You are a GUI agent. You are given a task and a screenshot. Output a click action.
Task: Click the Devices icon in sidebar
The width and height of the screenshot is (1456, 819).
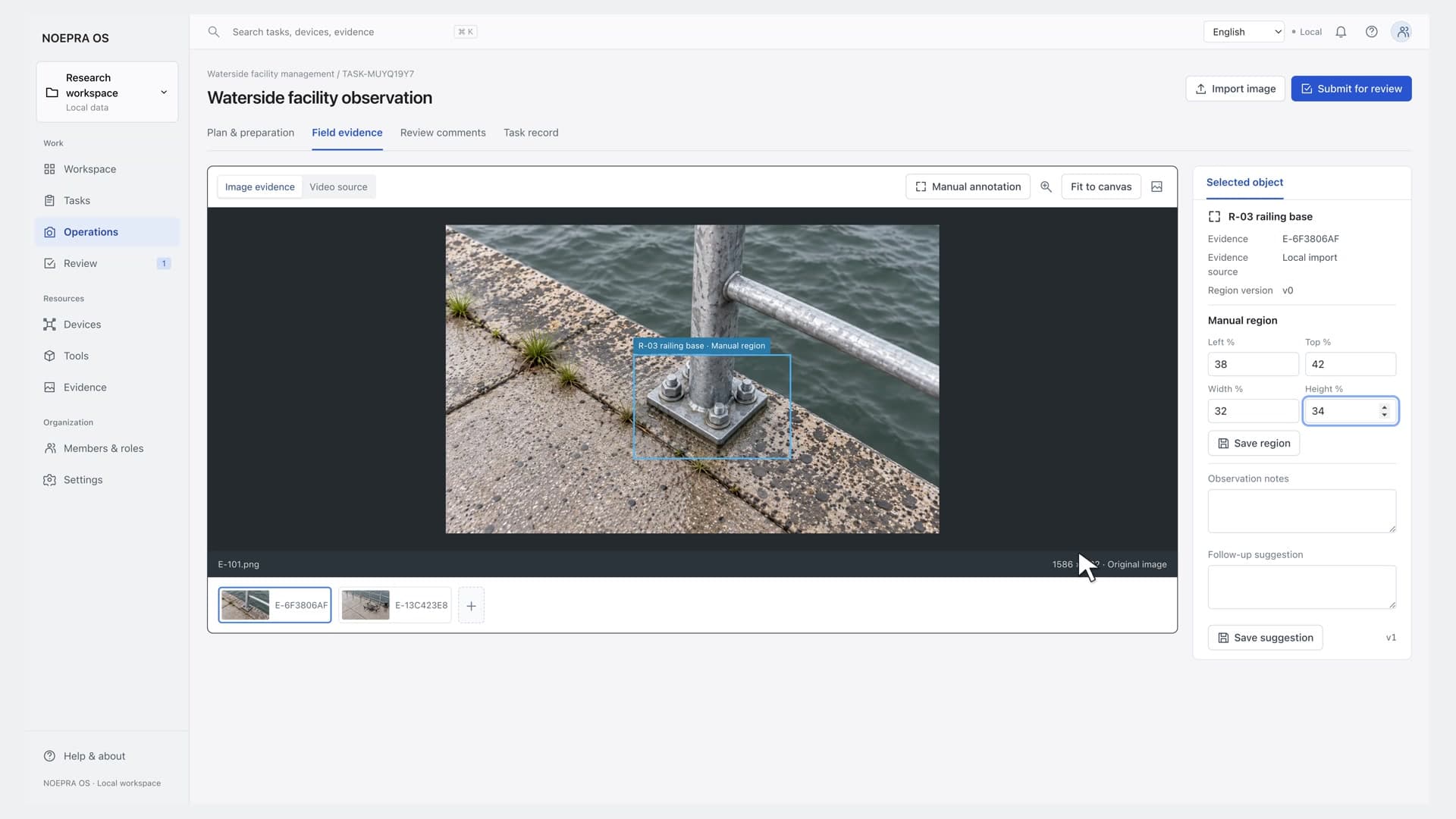pyautogui.click(x=49, y=325)
